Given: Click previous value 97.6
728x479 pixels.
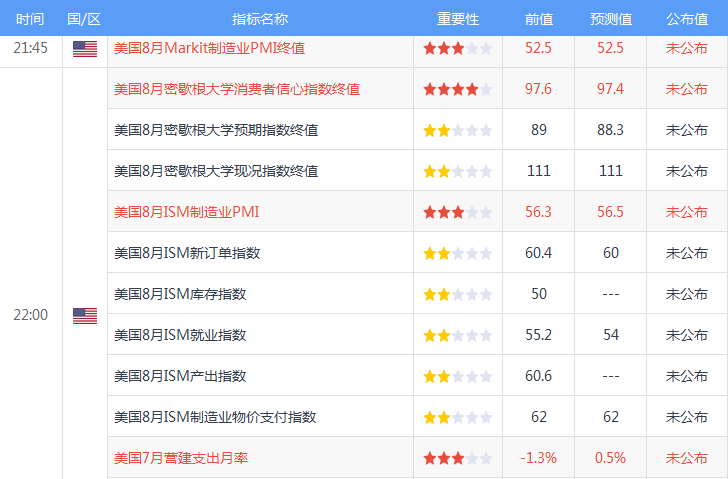Looking at the screenshot, I should (x=539, y=89).
